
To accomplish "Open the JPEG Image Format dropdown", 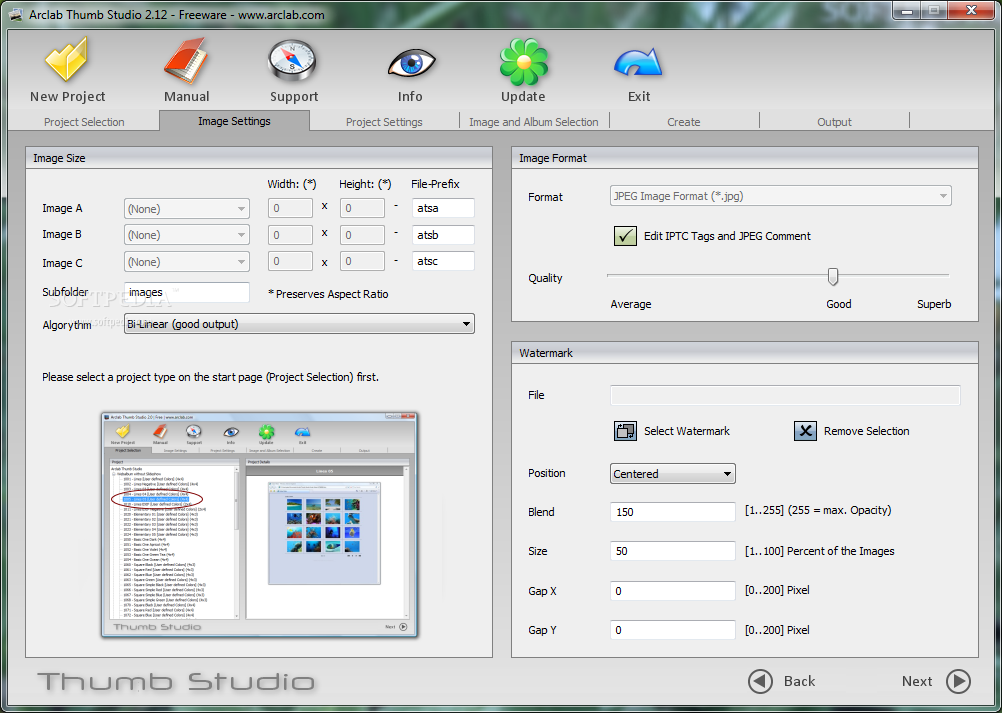I will point(780,196).
